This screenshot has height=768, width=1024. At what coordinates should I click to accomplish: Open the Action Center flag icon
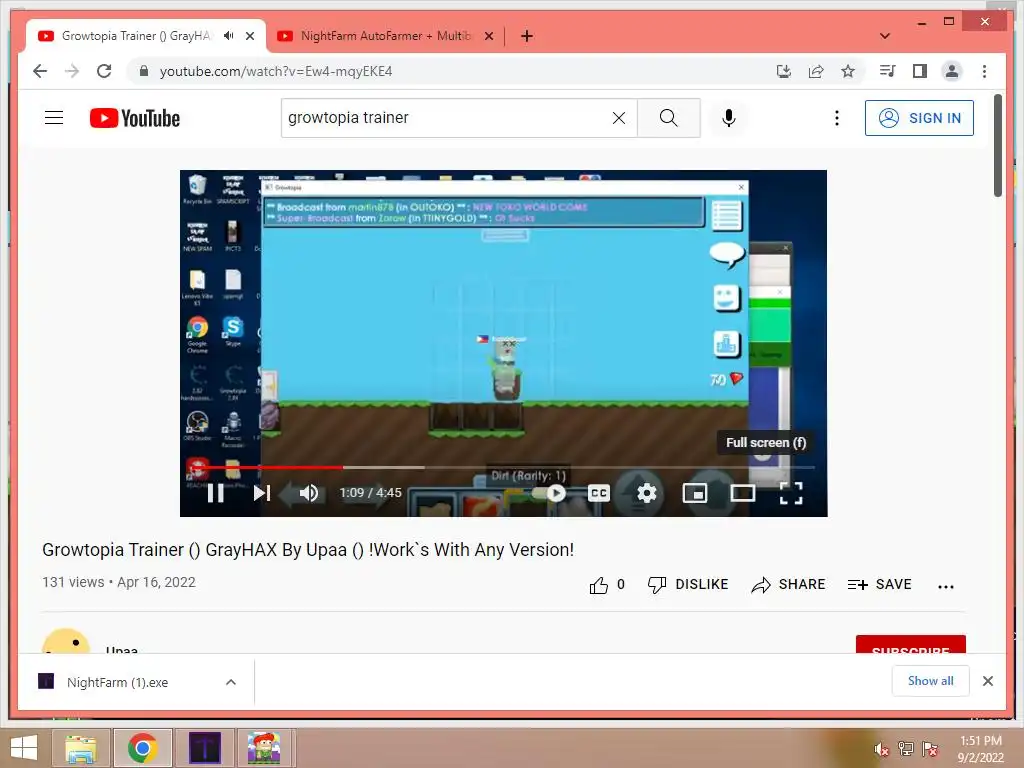(x=930, y=749)
